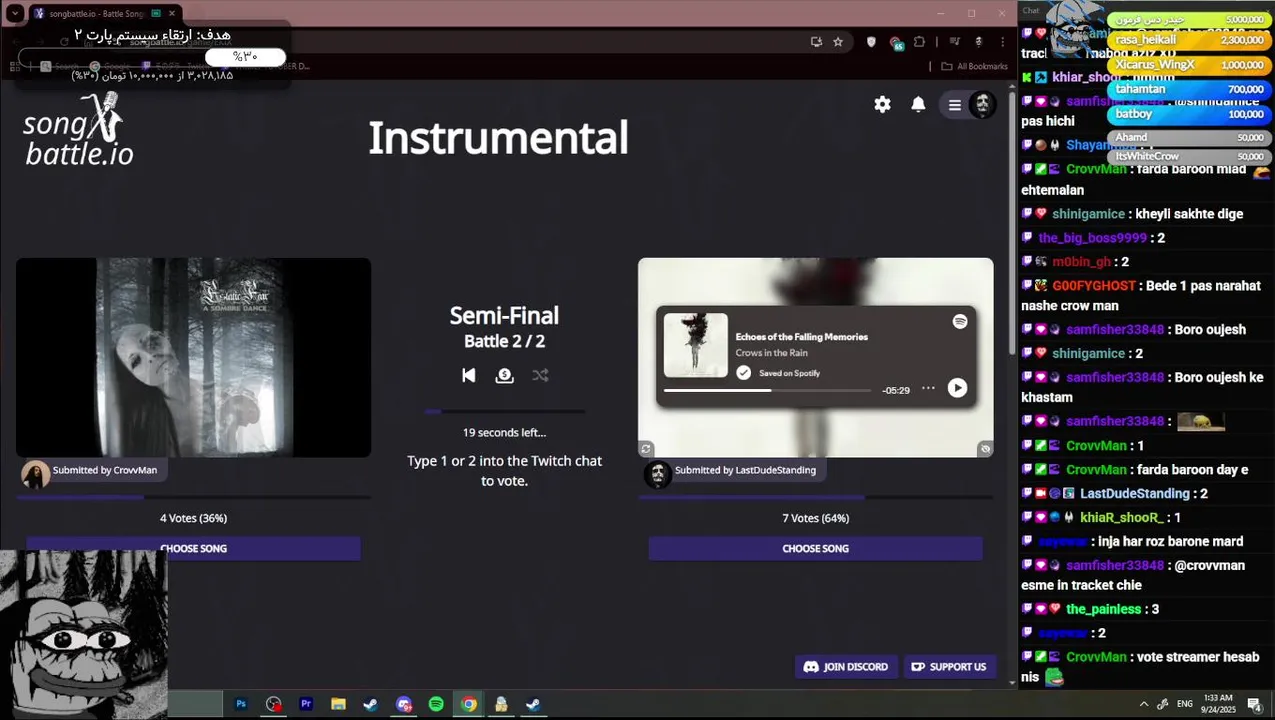Image resolution: width=1275 pixels, height=720 pixels.
Task: Click the song title Echoes of the Falling Memories
Action: (801, 337)
